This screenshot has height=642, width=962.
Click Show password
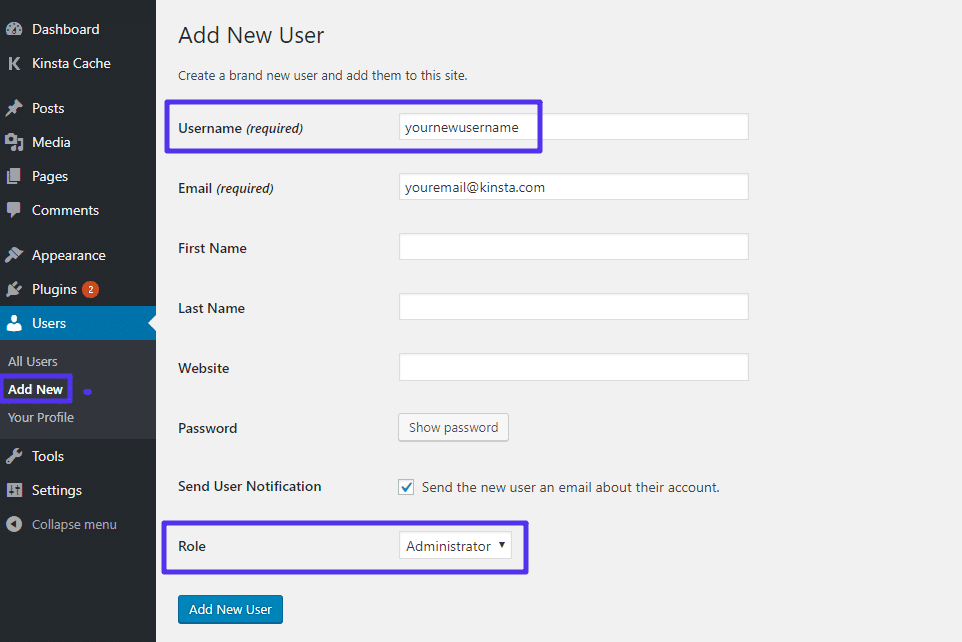[453, 427]
